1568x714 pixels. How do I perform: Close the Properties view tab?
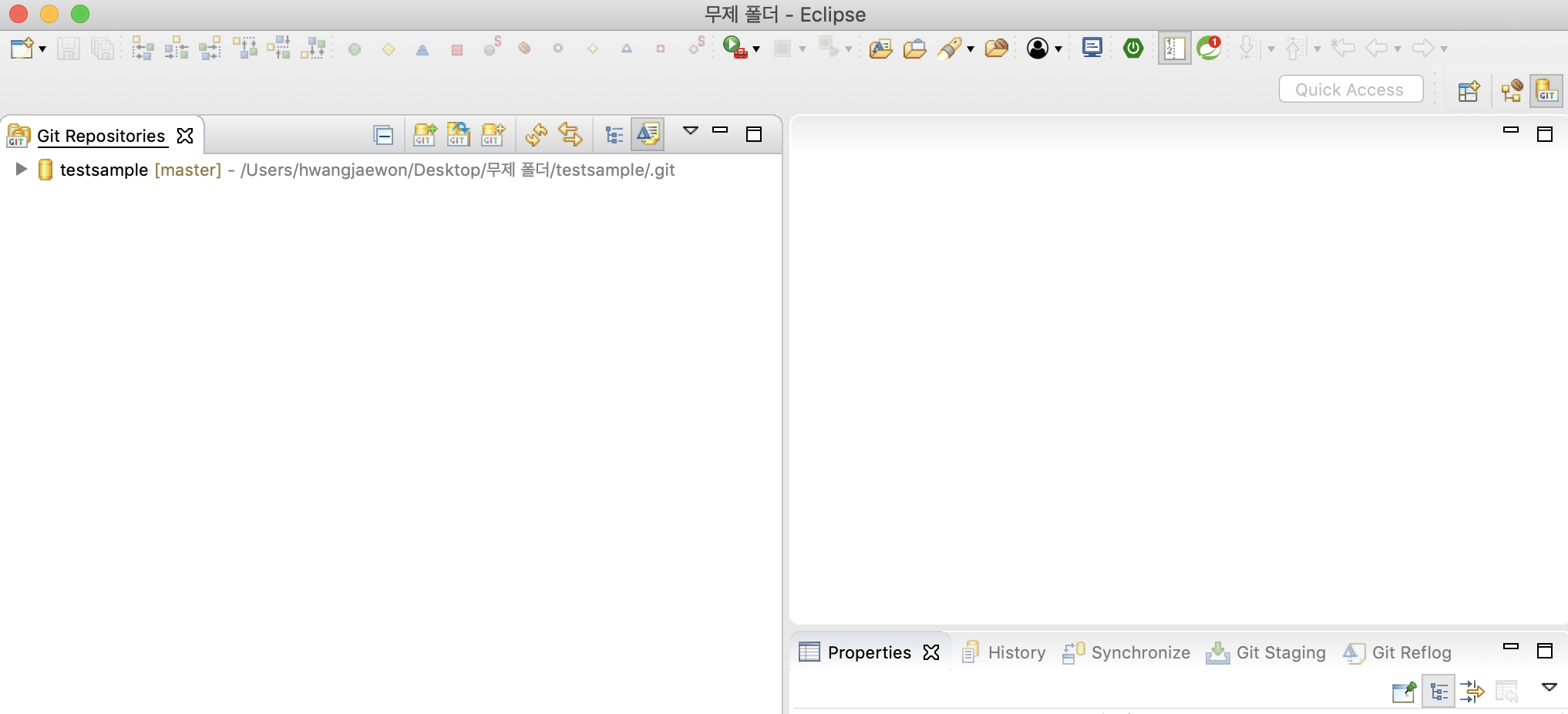pos(931,652)
